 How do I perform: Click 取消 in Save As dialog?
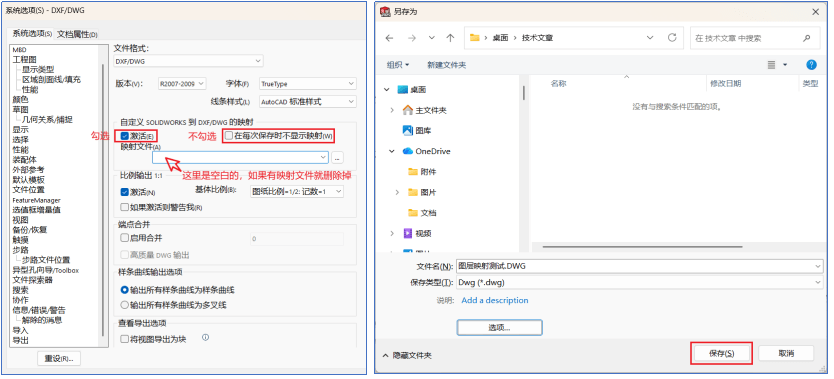tap(786, 353)
